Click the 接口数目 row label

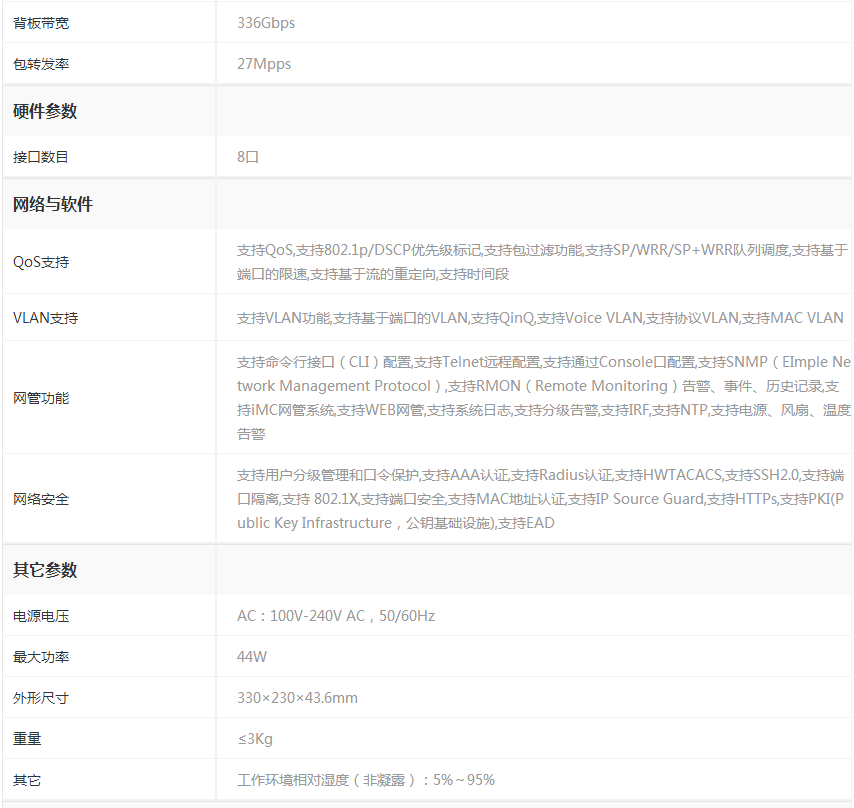click(41, 157)
